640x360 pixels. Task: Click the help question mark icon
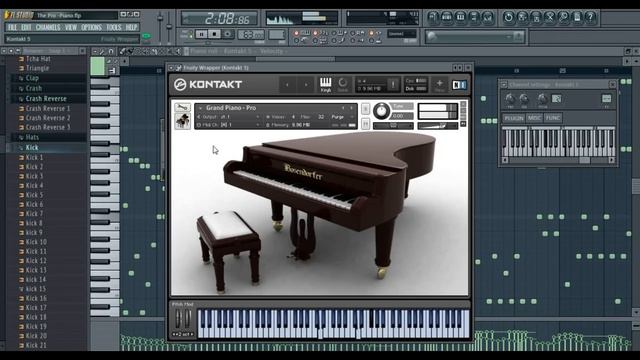[590, 17]
